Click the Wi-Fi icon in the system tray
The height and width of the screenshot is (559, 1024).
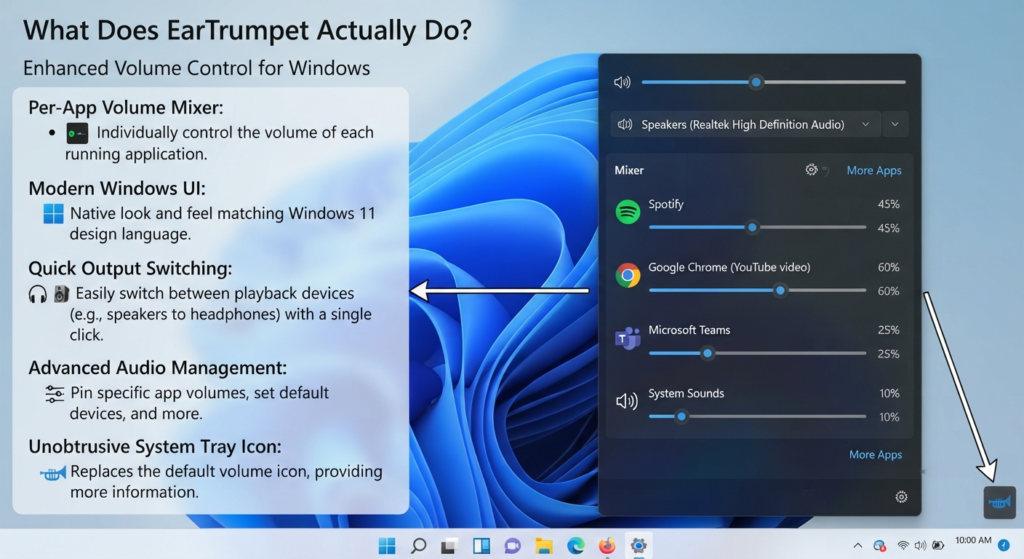[x=903, y=545]
